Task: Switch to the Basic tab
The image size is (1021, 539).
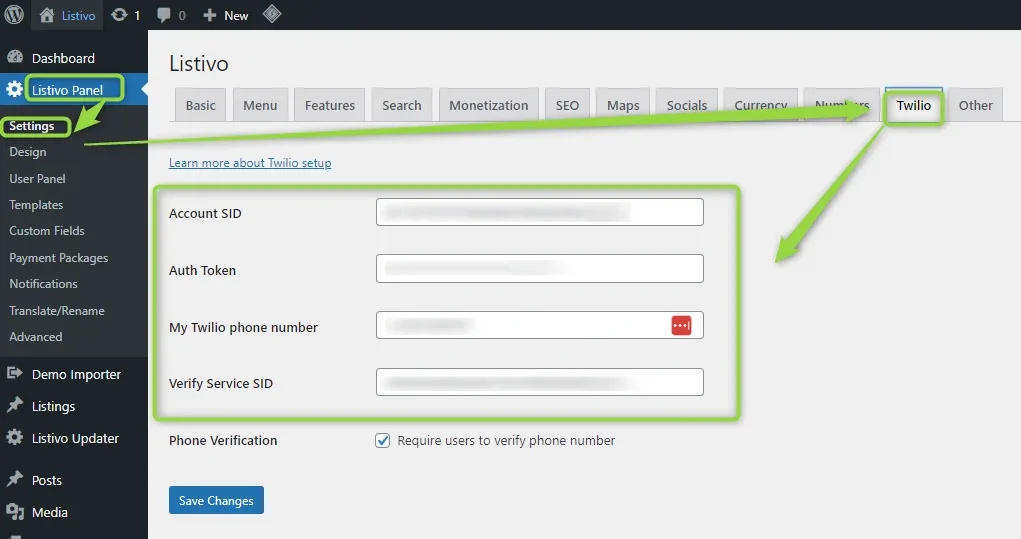Action: 201,105
